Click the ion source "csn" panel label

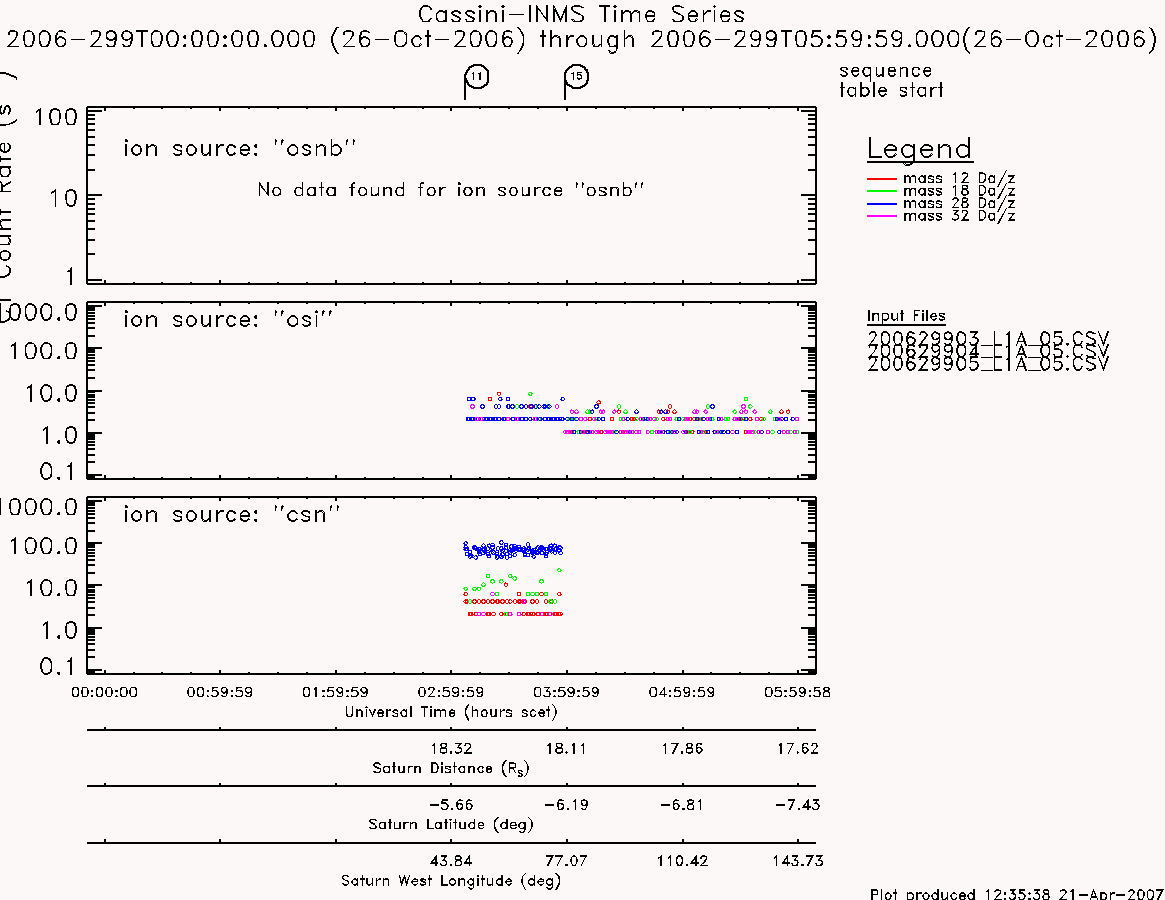point(231,514)
